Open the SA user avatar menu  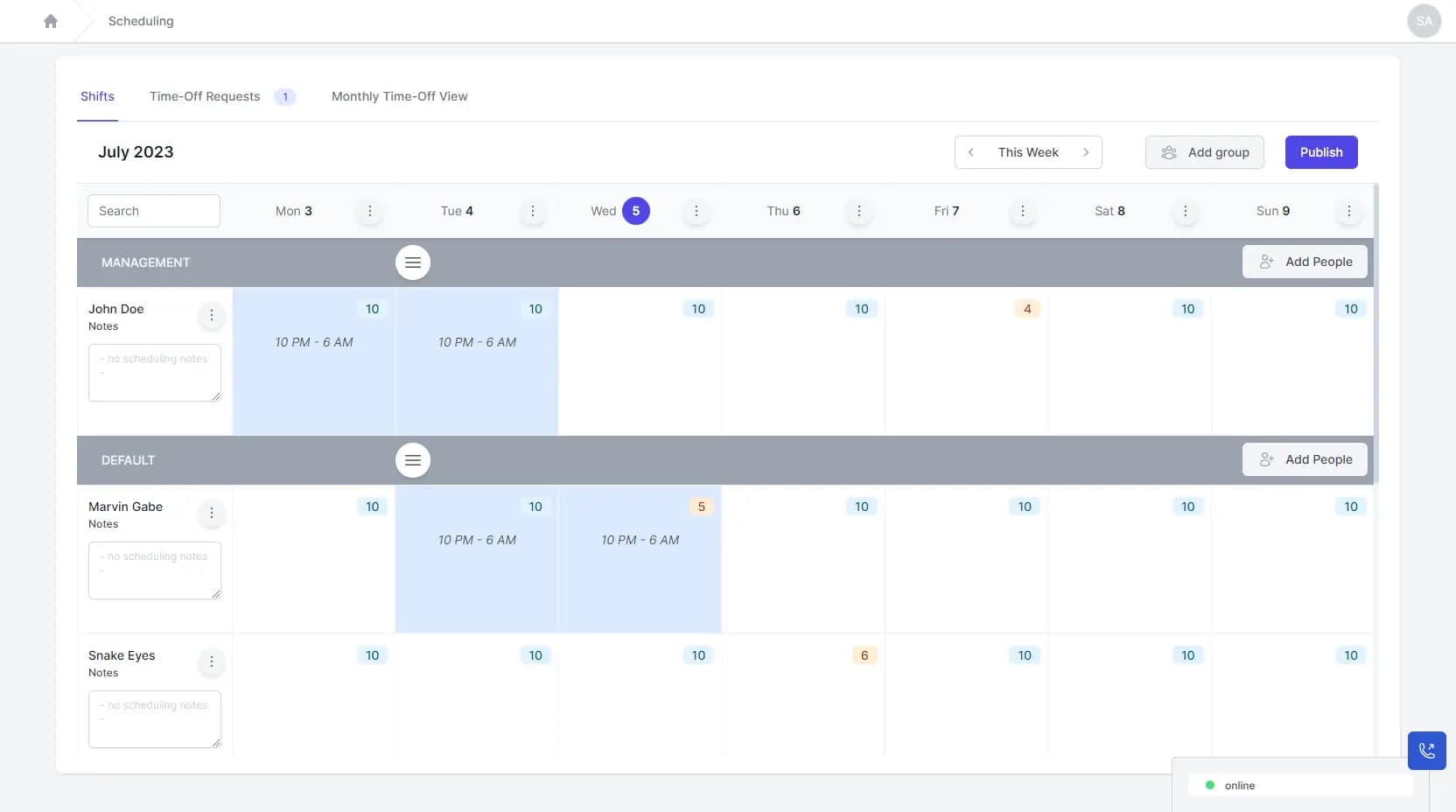click(x=1424, y=20)
